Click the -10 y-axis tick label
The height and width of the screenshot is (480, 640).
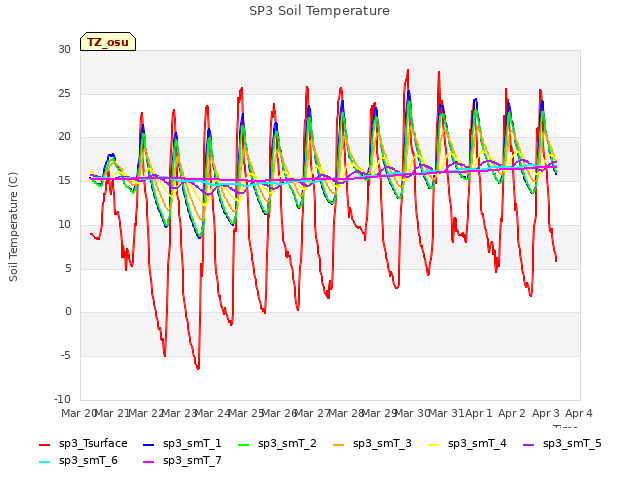62,399
